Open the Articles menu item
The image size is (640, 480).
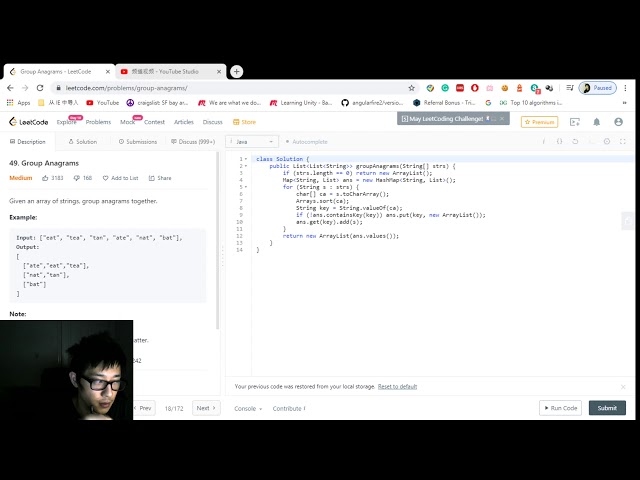click(x=184, y=122)
